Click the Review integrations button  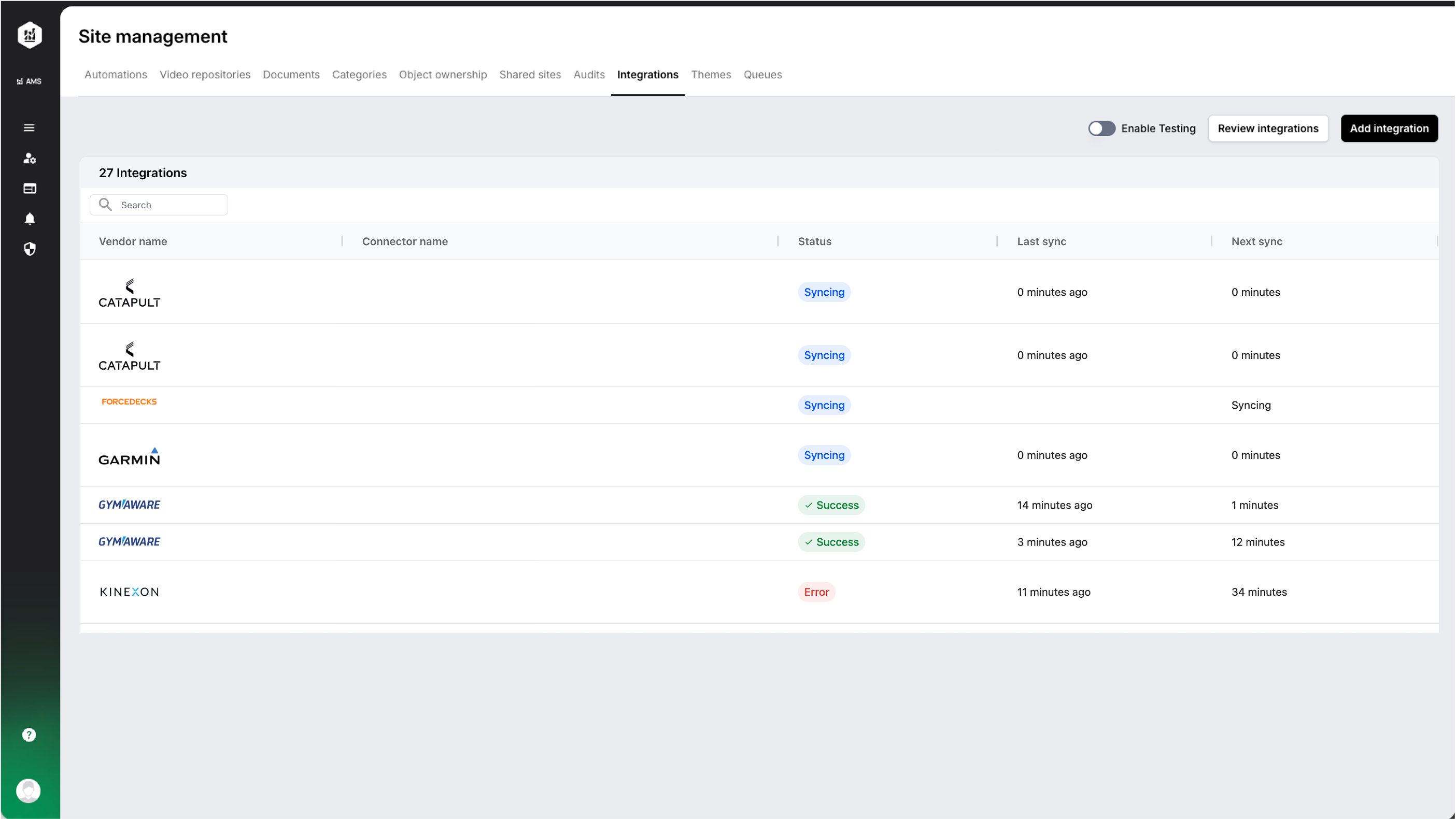click(x=1268, y=128)
